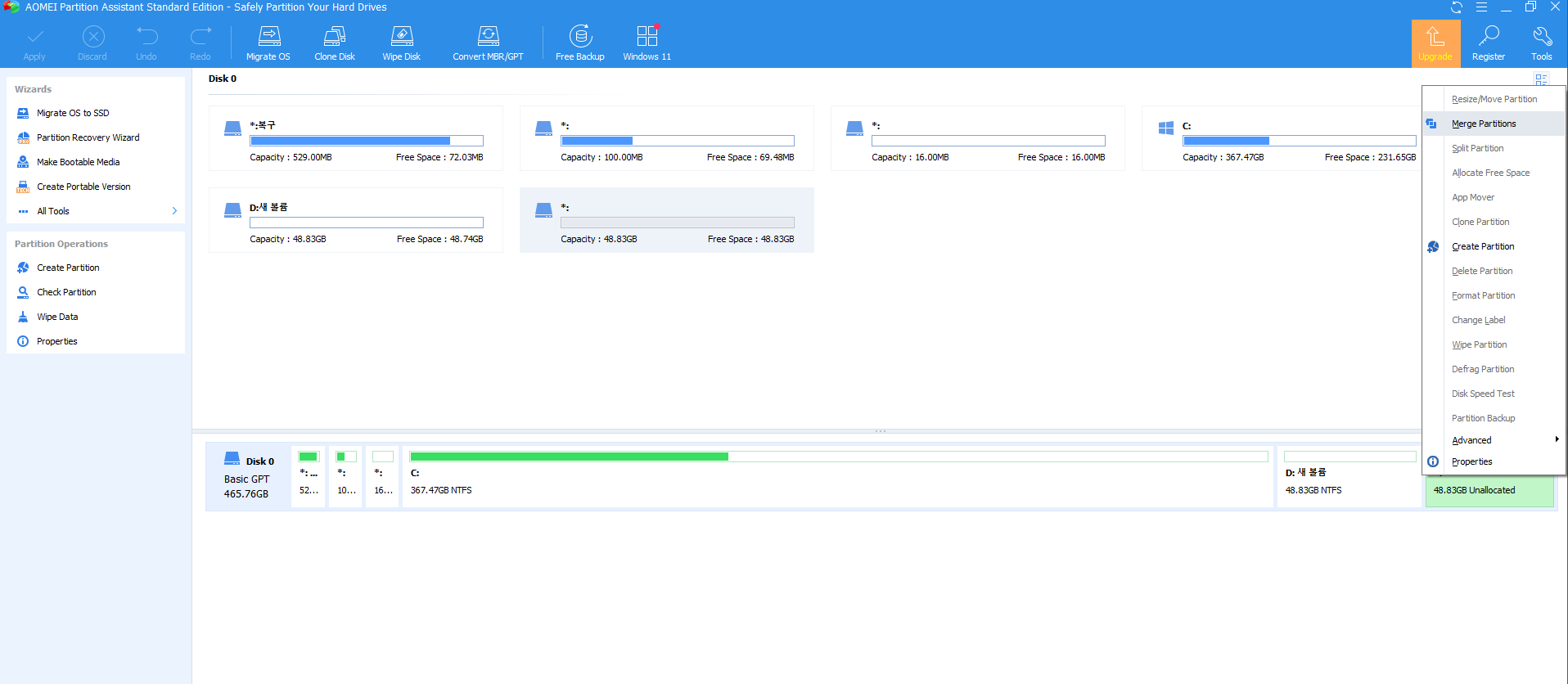Select Migrate OS to SSD wizard
Viewport: 1568px width, 684px height.
point(73,113)
